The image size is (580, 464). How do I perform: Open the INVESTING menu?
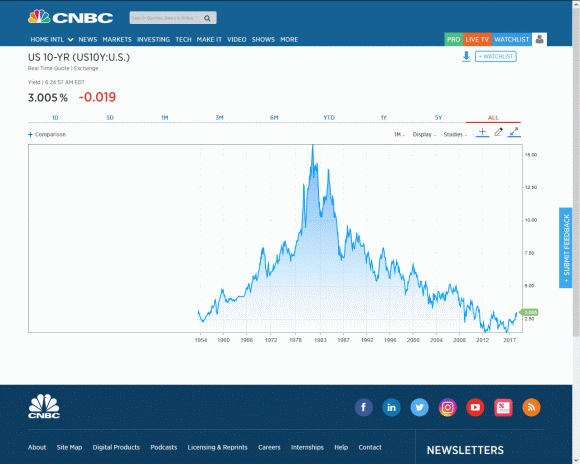click(x=153, y=40)
